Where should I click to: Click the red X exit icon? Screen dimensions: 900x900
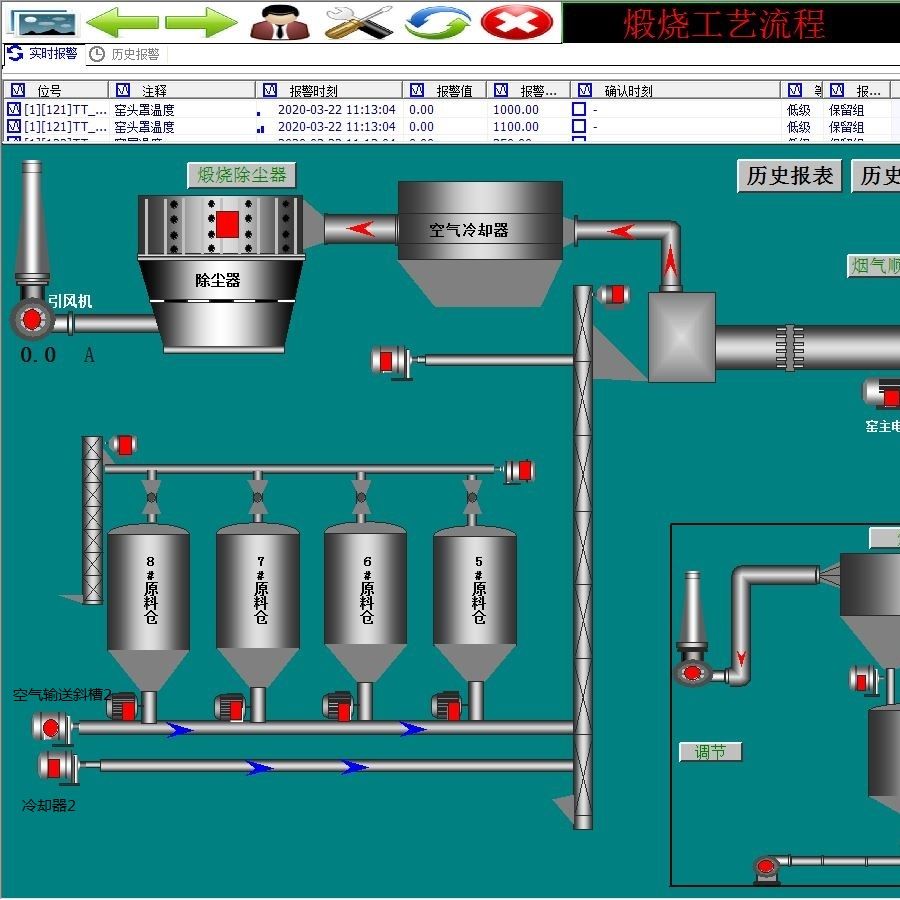(x=517, y=22)
